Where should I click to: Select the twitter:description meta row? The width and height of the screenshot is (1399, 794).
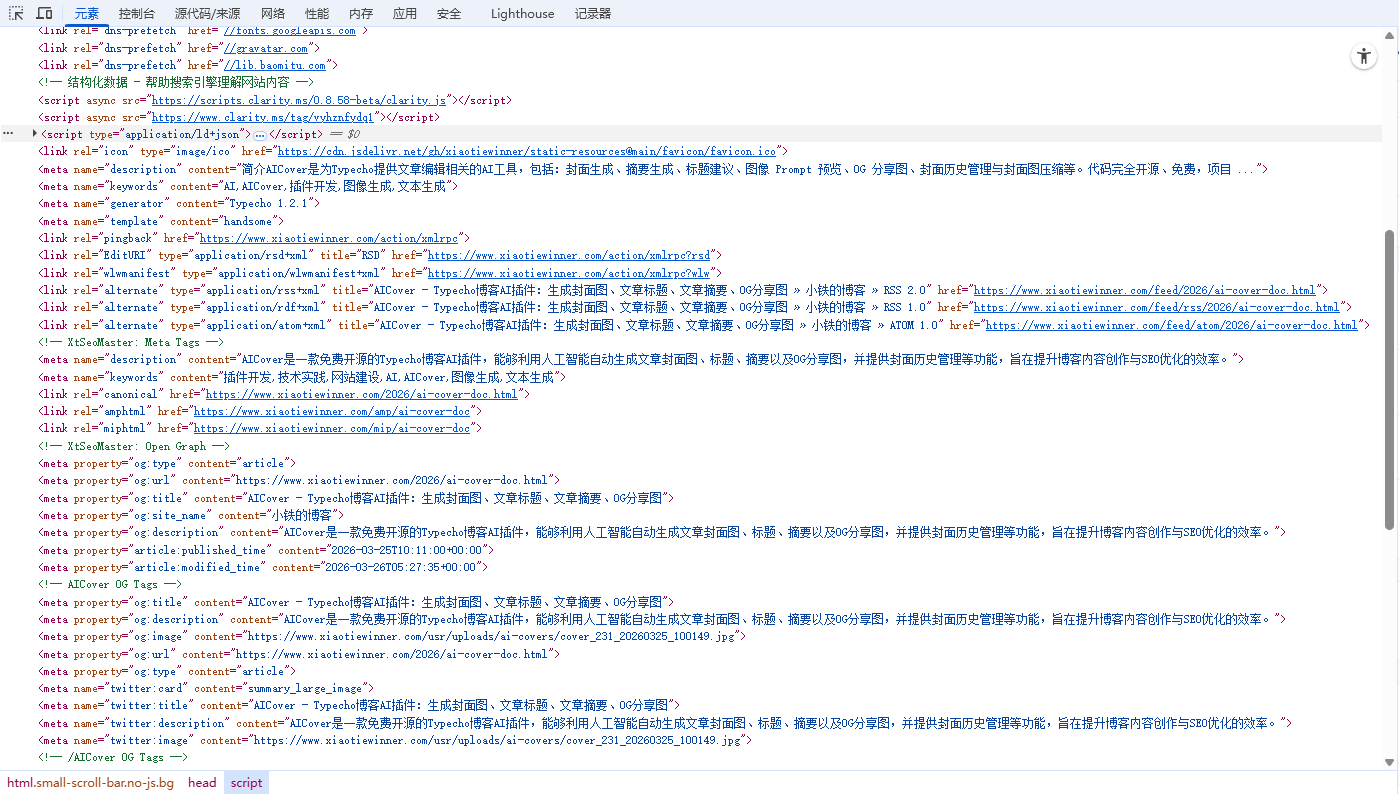665,723
